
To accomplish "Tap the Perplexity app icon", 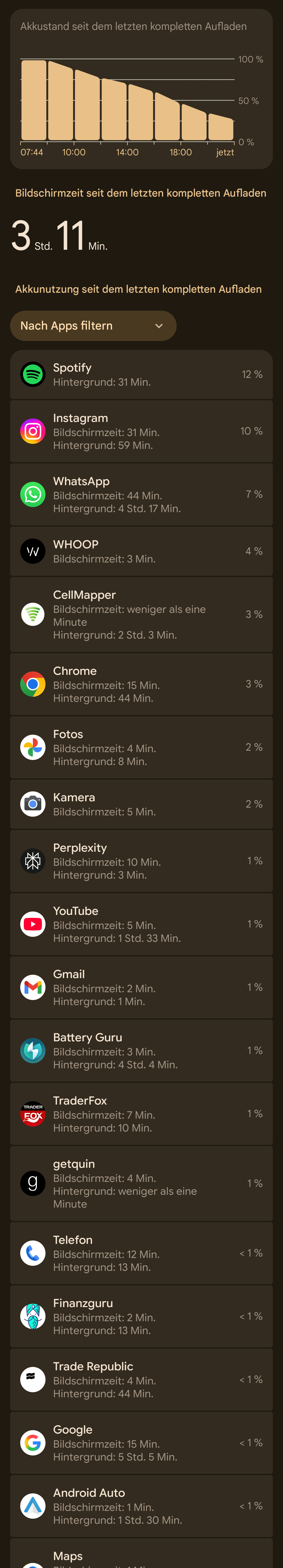I will [33, 861].
